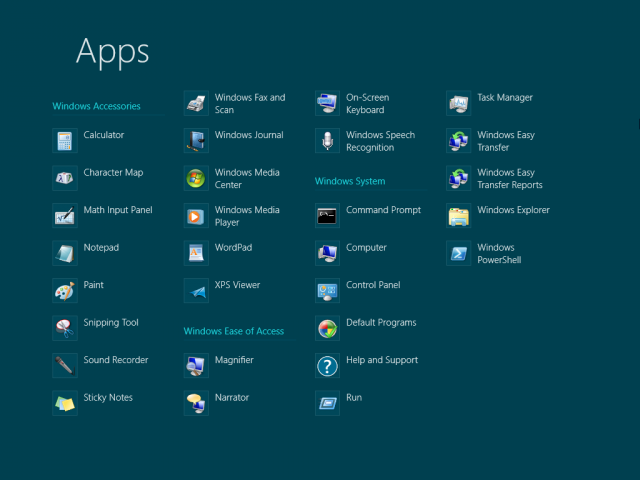The image size is (640, 480).
Task: Open the Windows Fax and Scan icon
Action: (x=196, y=103)
